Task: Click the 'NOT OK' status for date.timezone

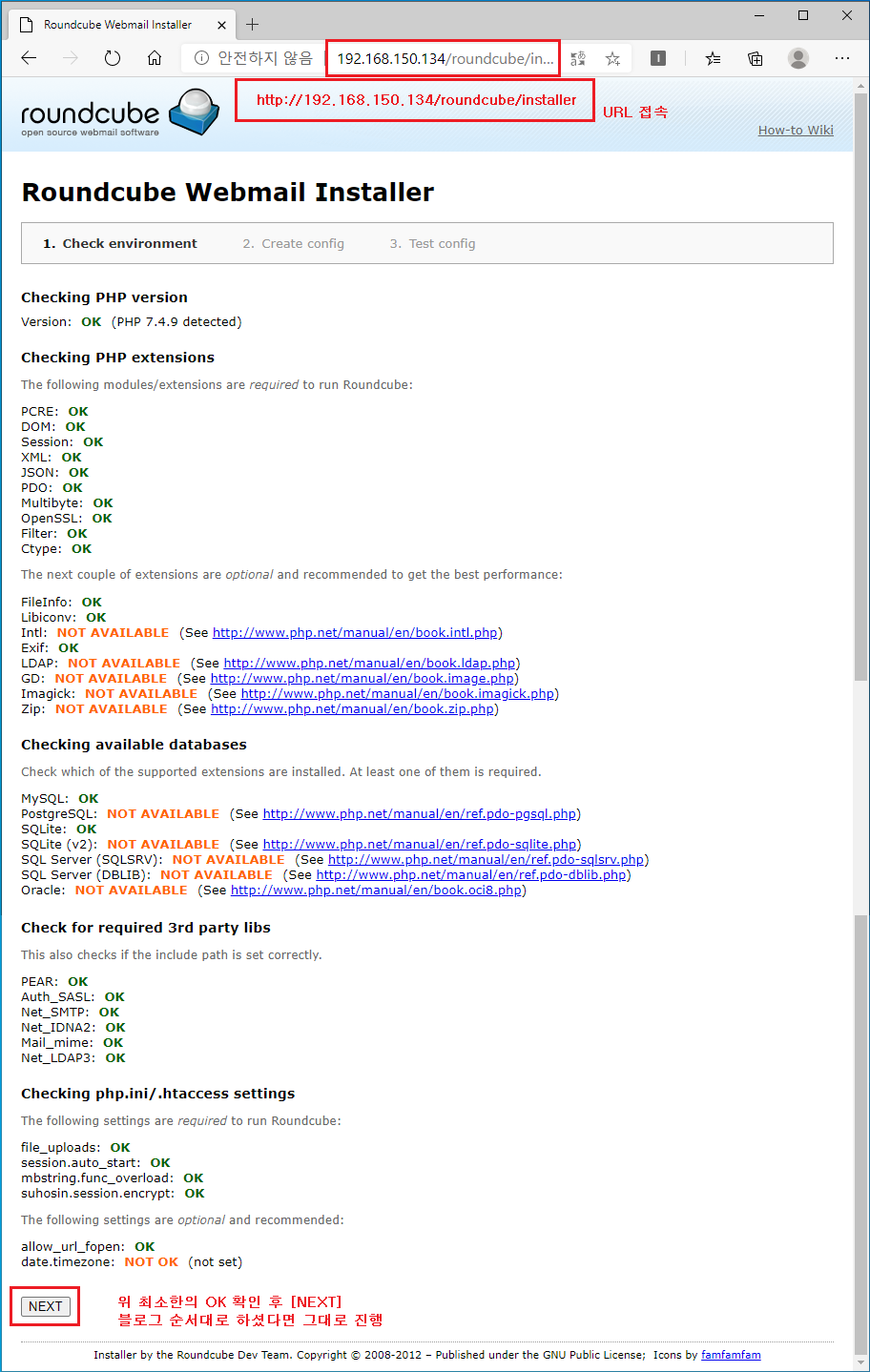Action: pyautogui.click(x=151, y=1261)
